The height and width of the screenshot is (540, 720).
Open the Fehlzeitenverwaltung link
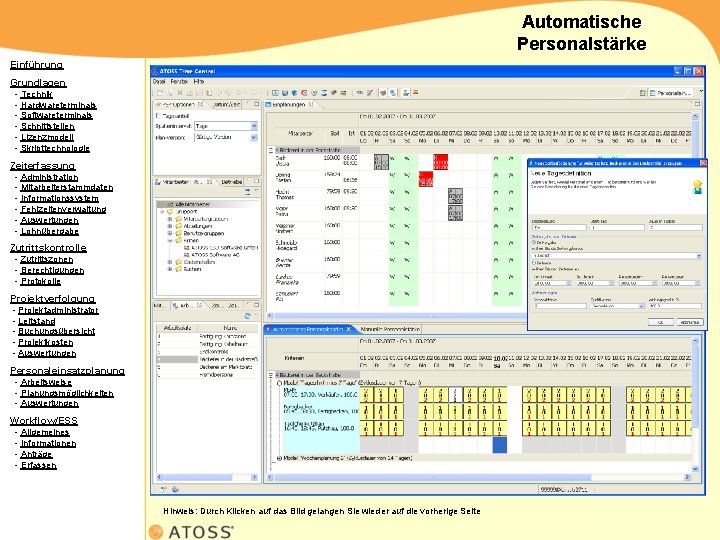tap(63, 209)
